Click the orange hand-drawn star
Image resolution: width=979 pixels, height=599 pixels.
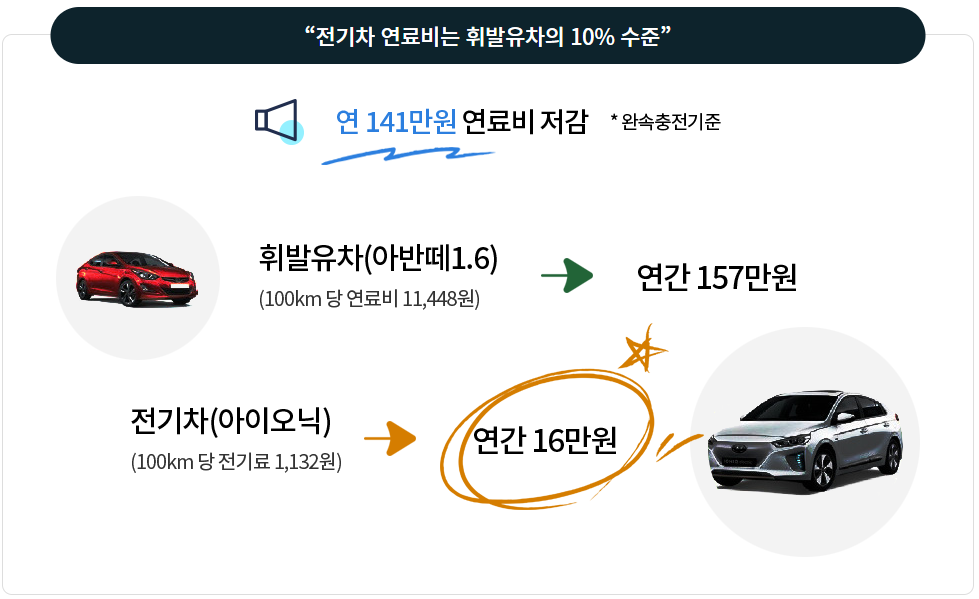(643, 350)
